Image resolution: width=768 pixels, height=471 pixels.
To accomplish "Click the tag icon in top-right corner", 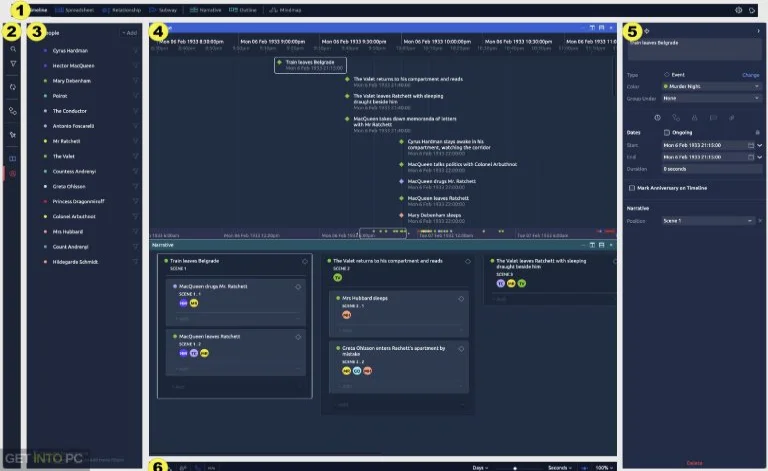I will tap(752, 10).
